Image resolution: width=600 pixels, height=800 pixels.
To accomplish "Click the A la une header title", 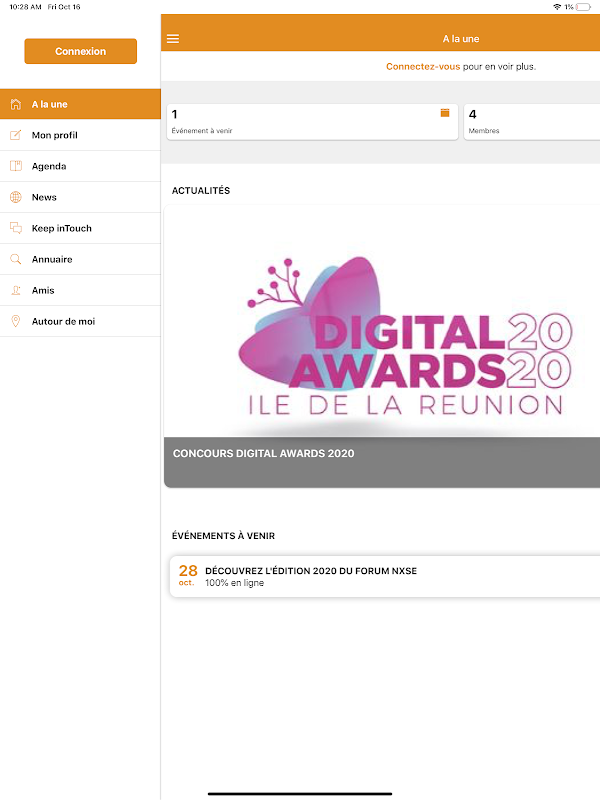I will 461,39.
